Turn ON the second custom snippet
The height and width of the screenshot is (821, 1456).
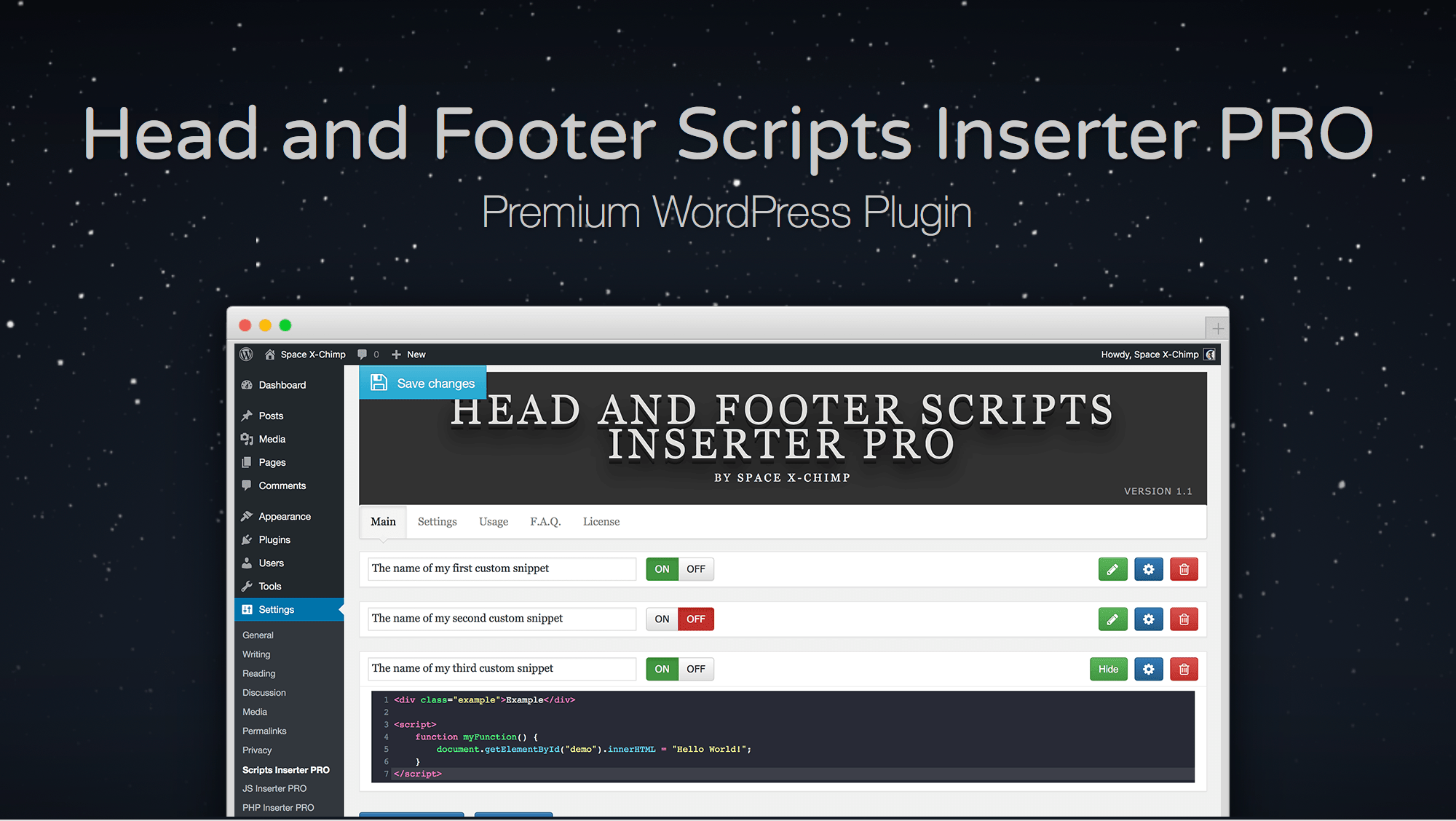click(x=662, y=619)
